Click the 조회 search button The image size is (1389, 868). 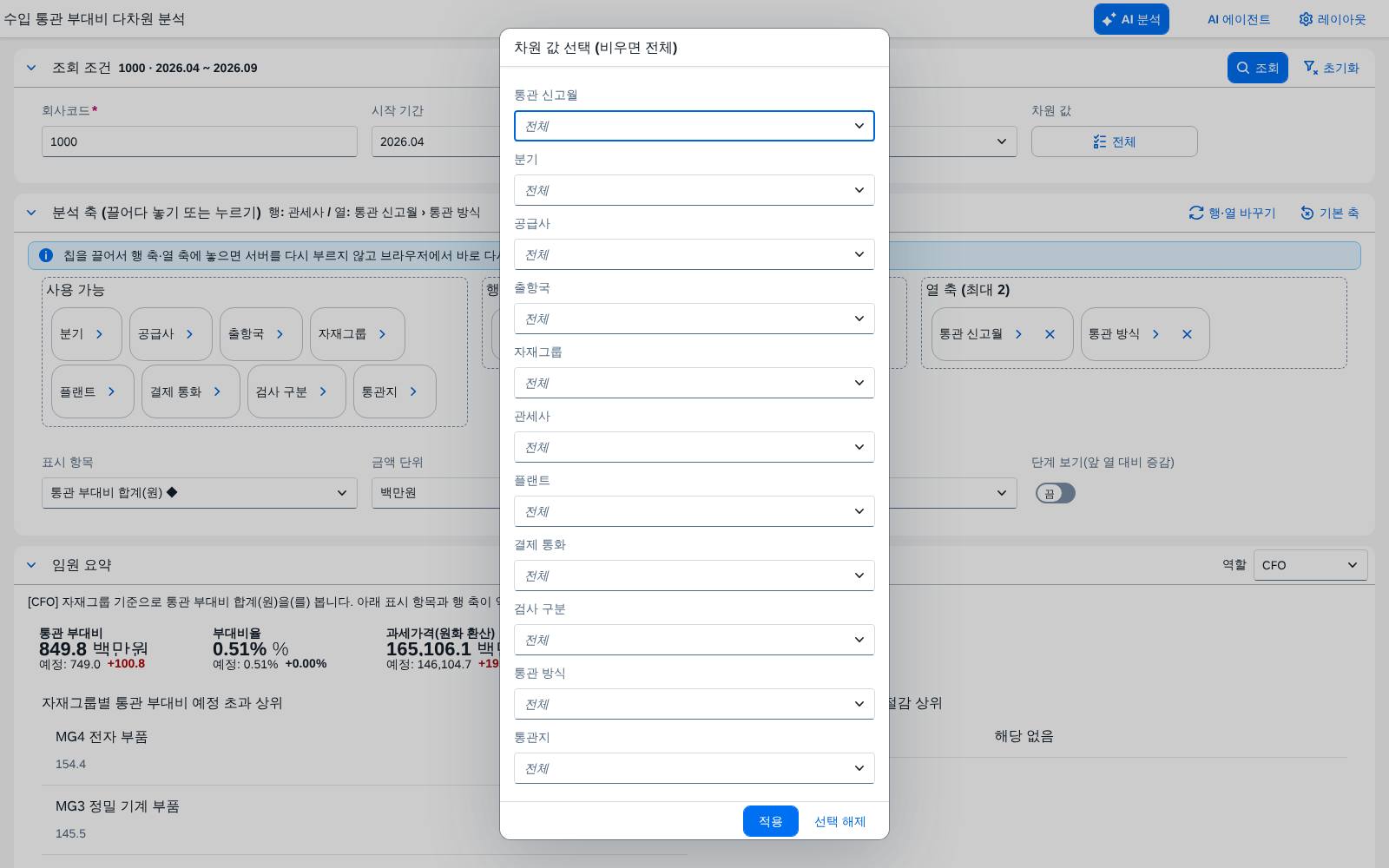(x=1257, y=68)
